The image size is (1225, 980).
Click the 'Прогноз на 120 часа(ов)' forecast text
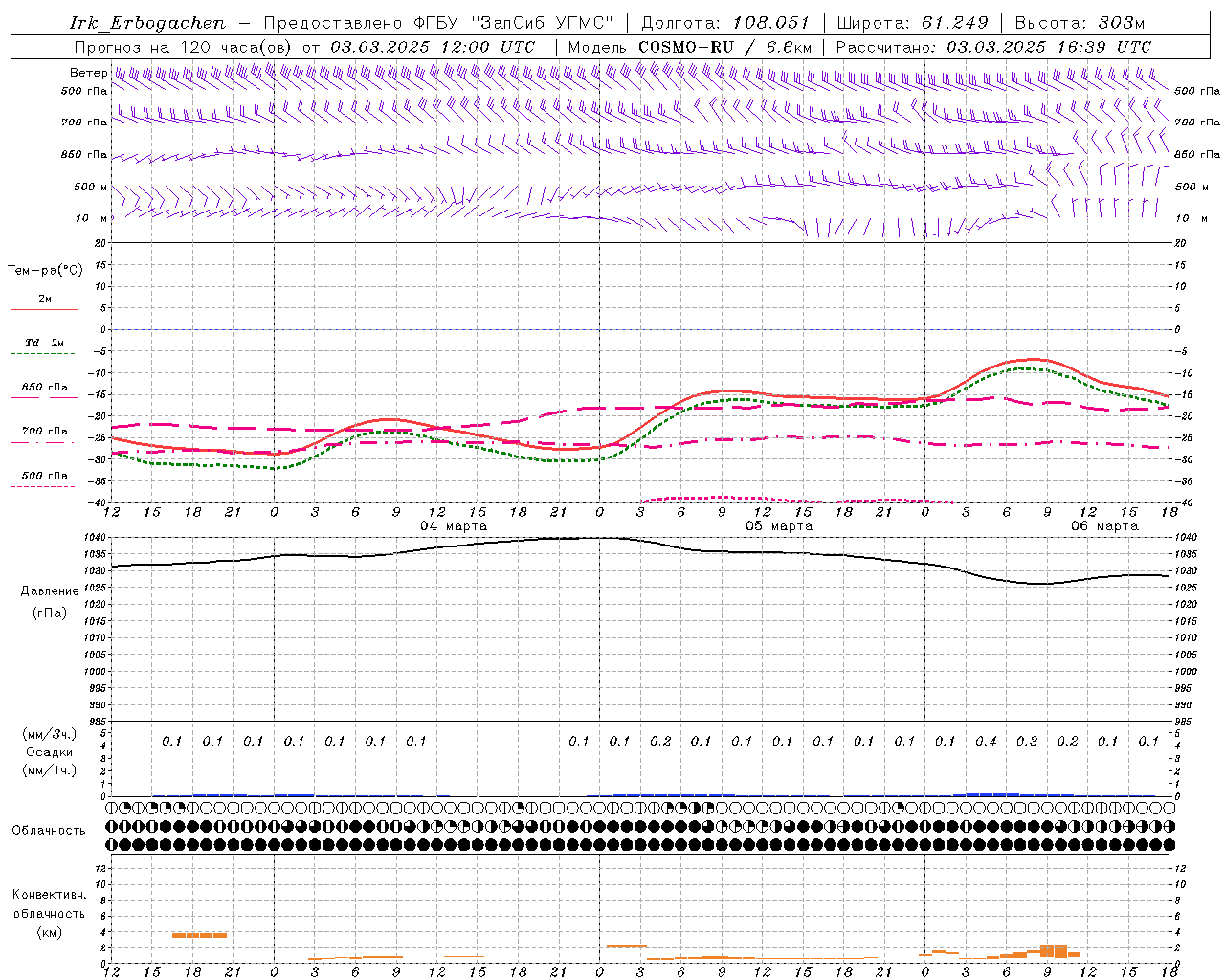[x=185, y=47]
